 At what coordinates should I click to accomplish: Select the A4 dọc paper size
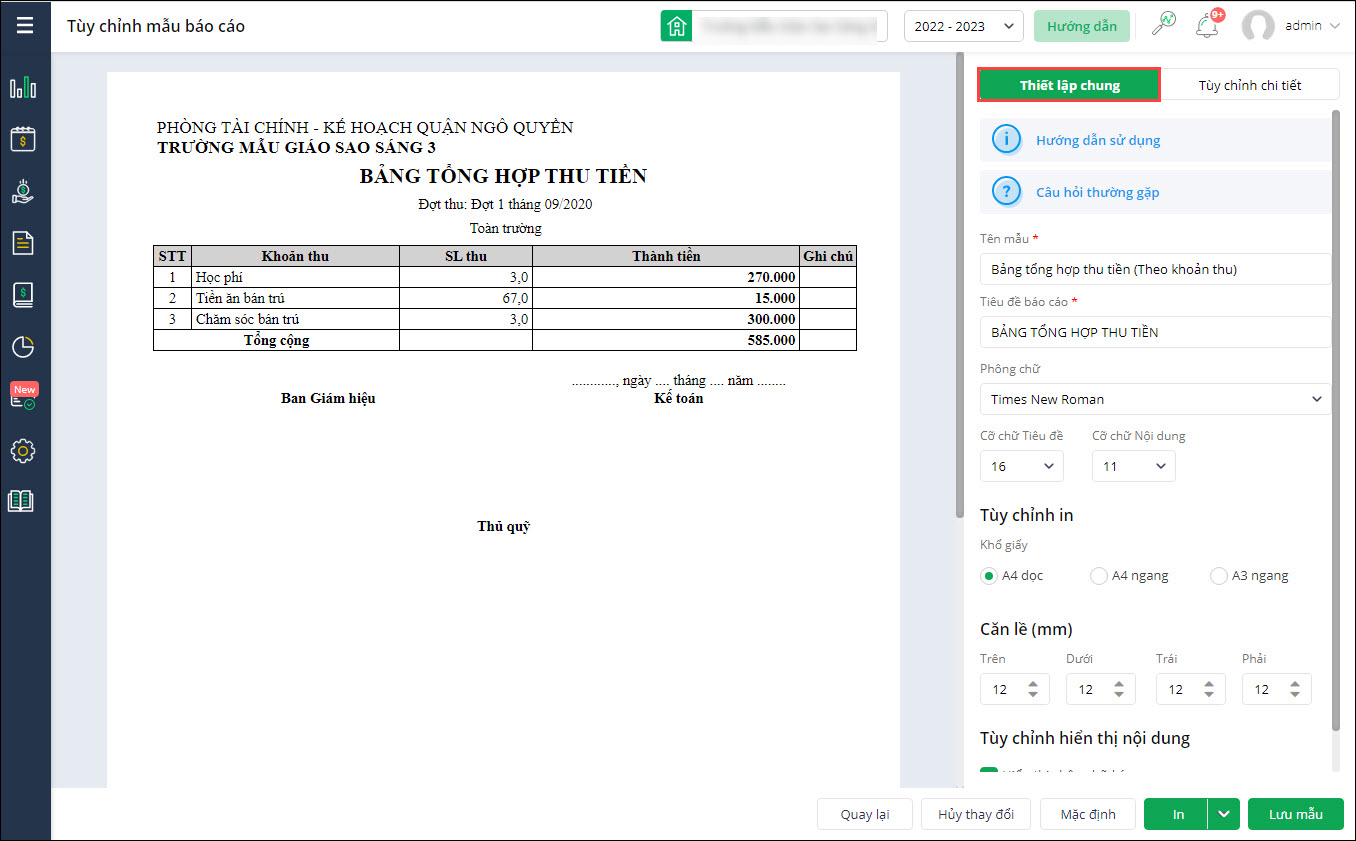[989, 576]
